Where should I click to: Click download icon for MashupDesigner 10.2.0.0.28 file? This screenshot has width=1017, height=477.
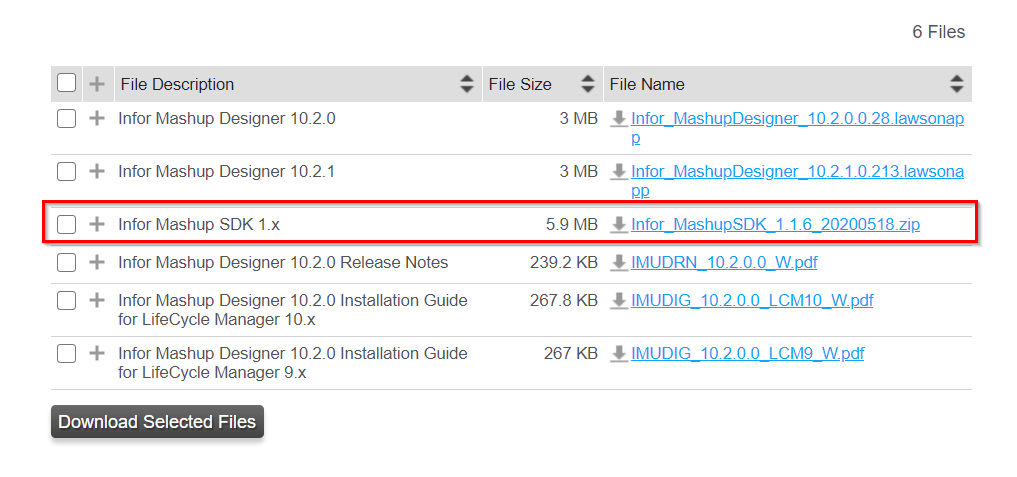point(619,119)
